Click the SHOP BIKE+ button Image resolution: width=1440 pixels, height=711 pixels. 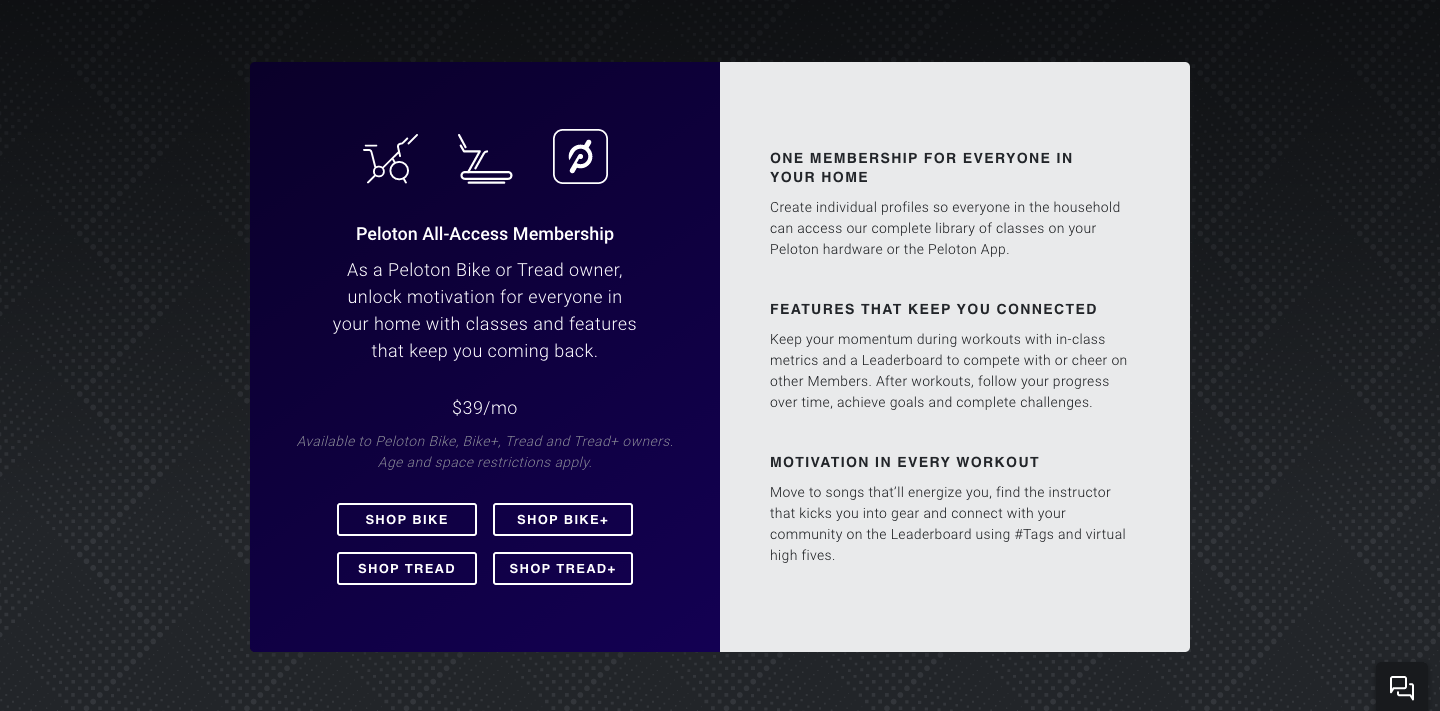[x=563, y=520]
